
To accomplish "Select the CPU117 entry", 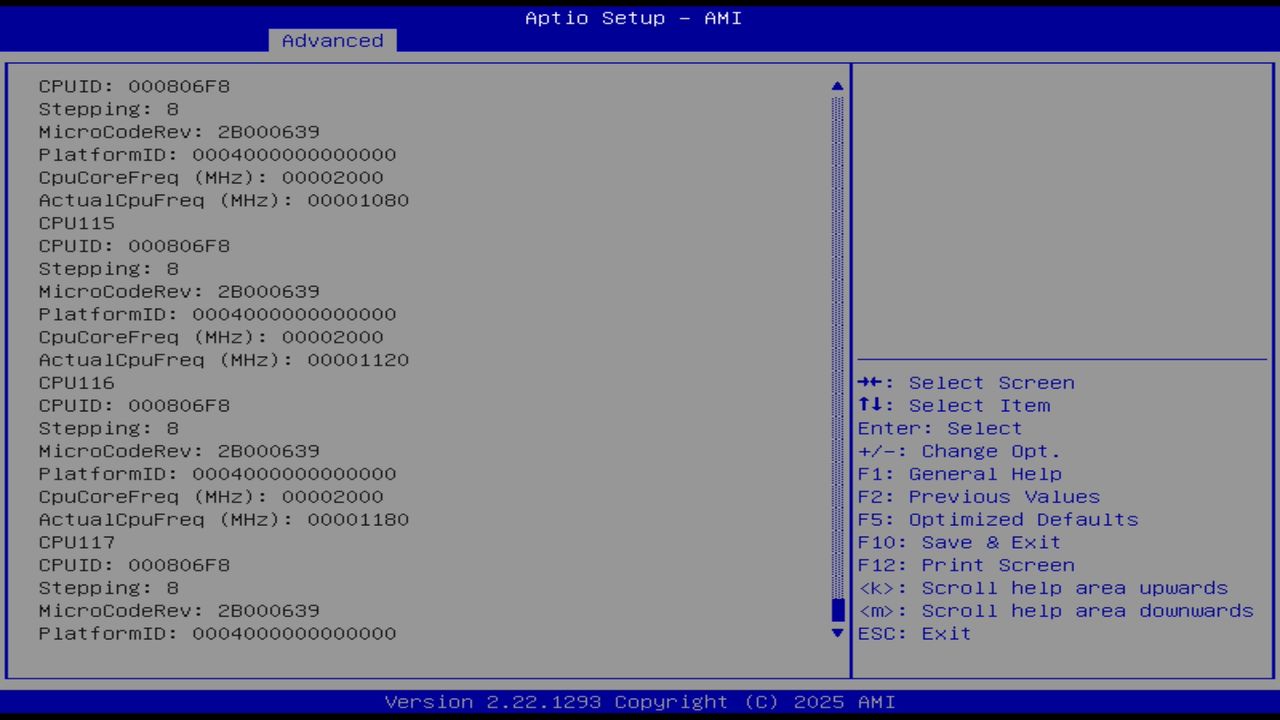I will pyautogui.click(x=76, y=542).
